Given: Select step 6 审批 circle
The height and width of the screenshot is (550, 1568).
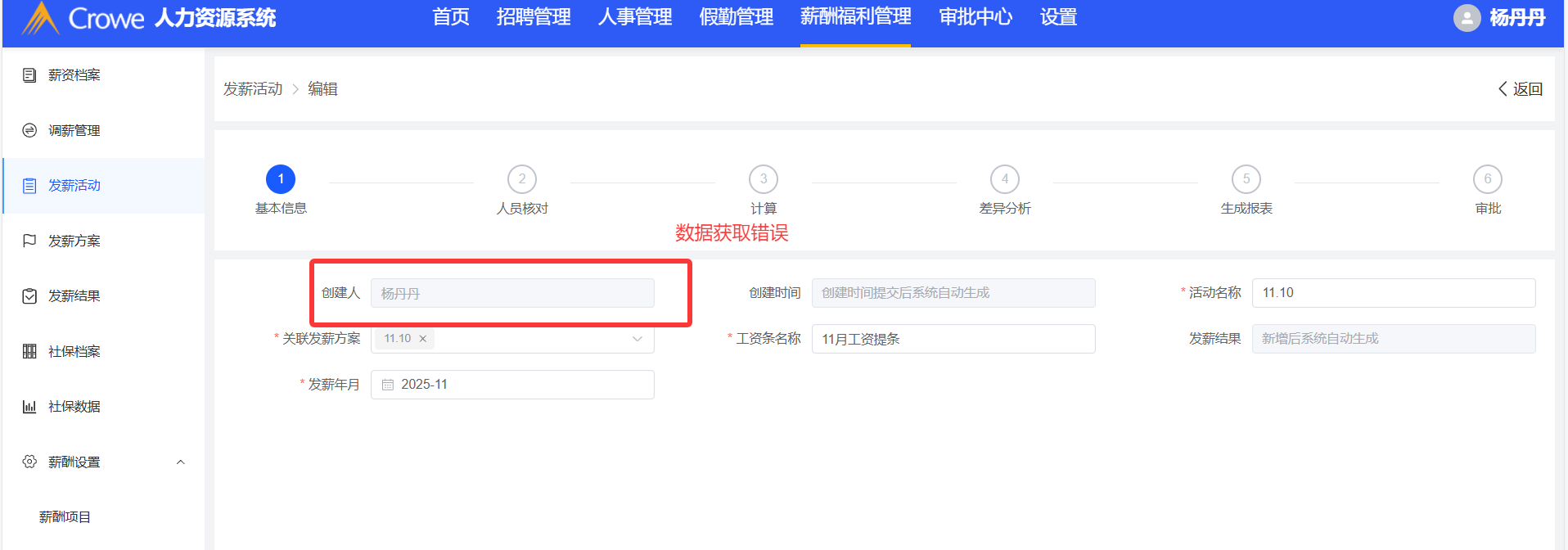Looking at the screenshot, I should tap(1488, 178).
